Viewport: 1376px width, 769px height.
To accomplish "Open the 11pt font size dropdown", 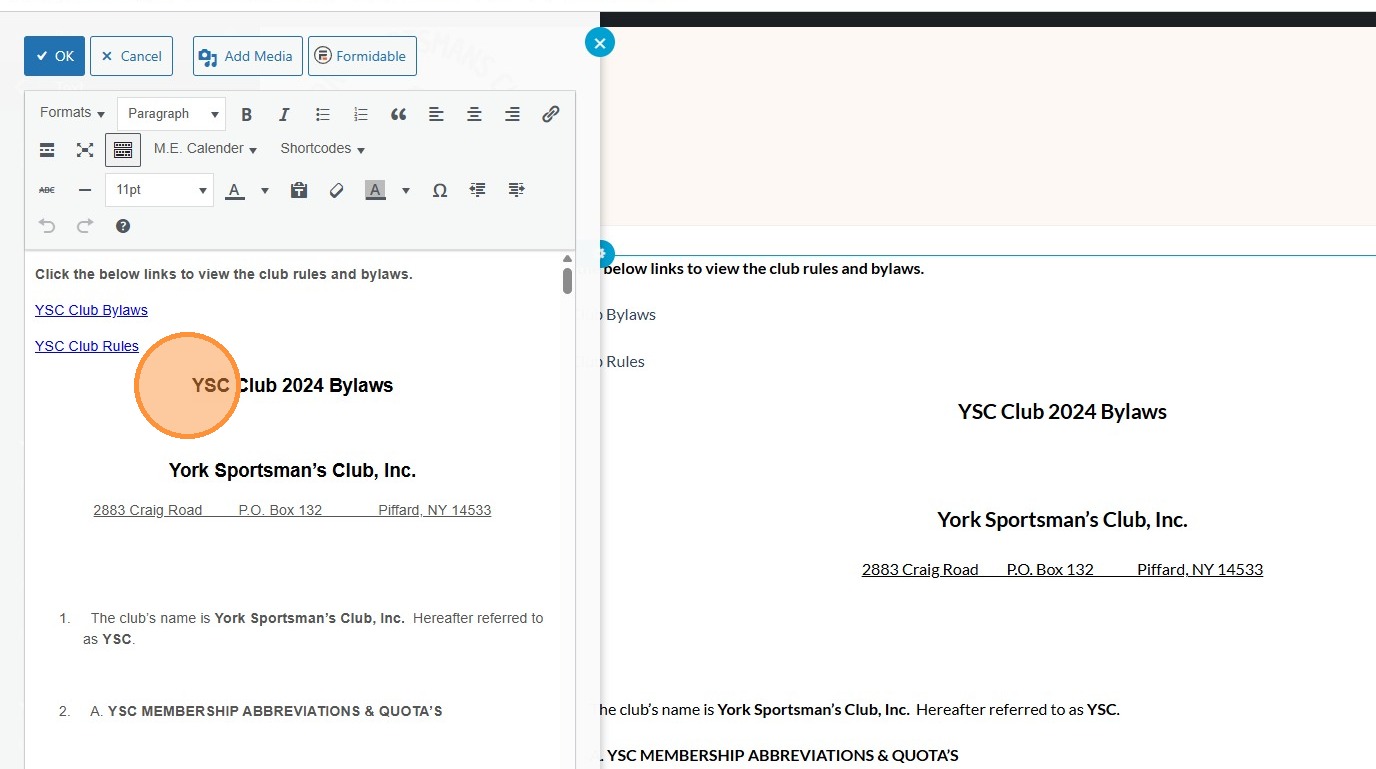I will tap(159, 190).
